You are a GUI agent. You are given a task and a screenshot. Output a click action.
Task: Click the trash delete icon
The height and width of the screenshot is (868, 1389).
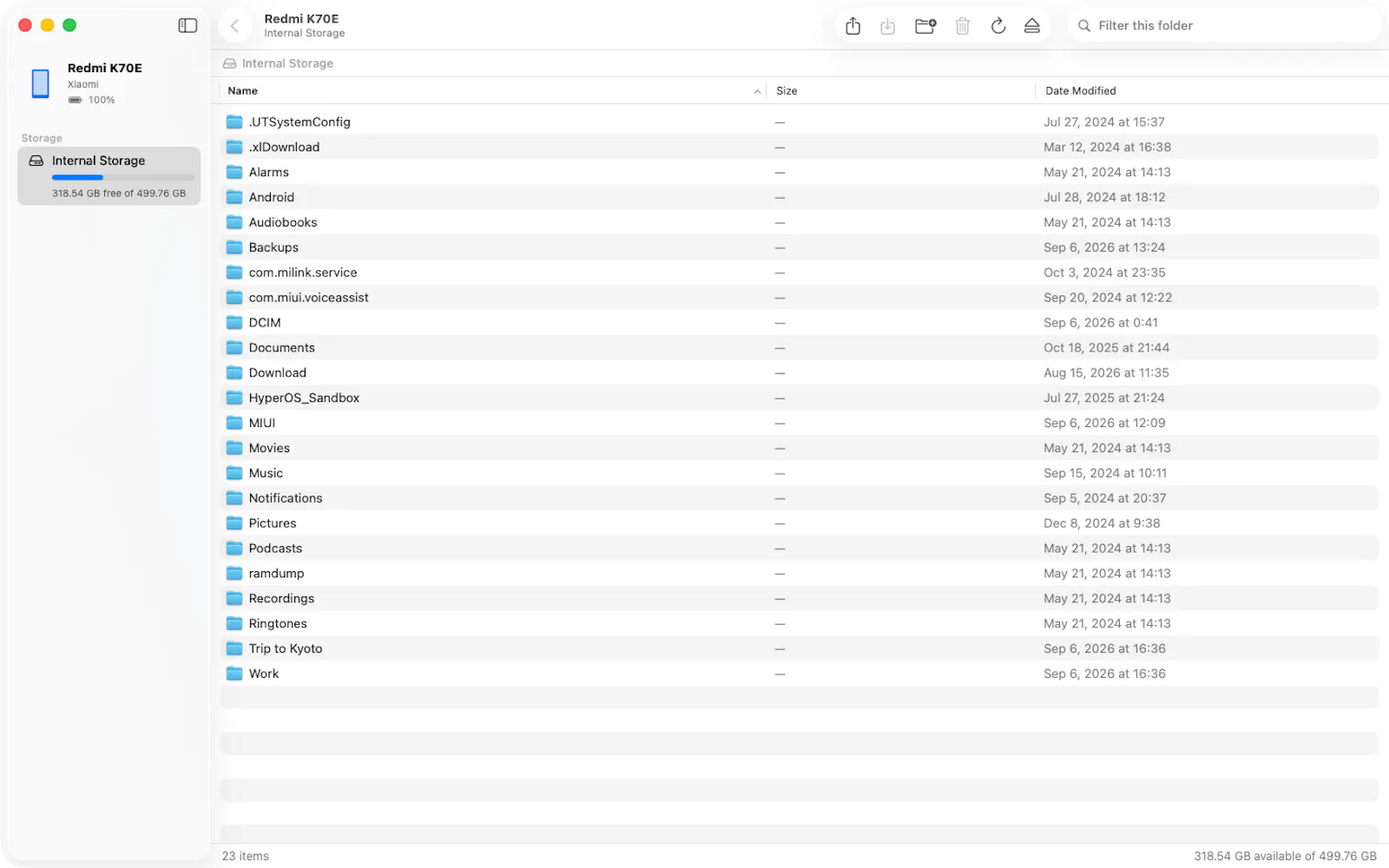(x=962, y=26)
